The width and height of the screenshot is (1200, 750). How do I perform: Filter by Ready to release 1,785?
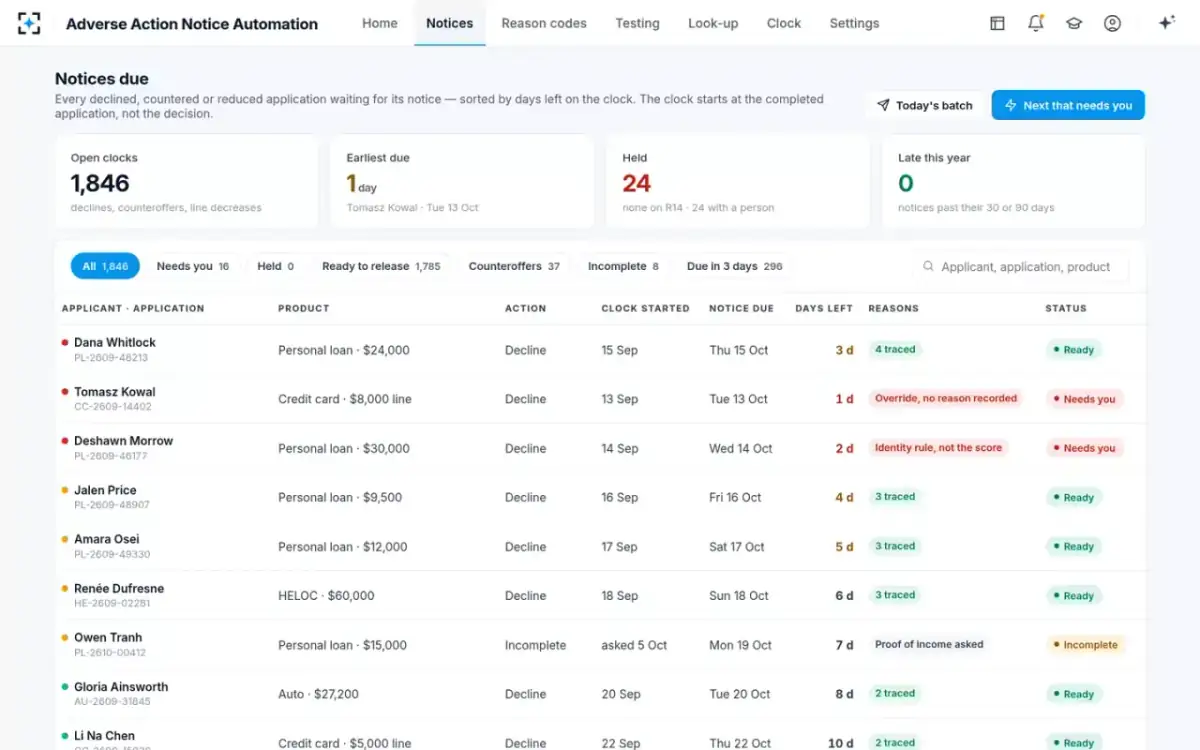pos(381,266)
